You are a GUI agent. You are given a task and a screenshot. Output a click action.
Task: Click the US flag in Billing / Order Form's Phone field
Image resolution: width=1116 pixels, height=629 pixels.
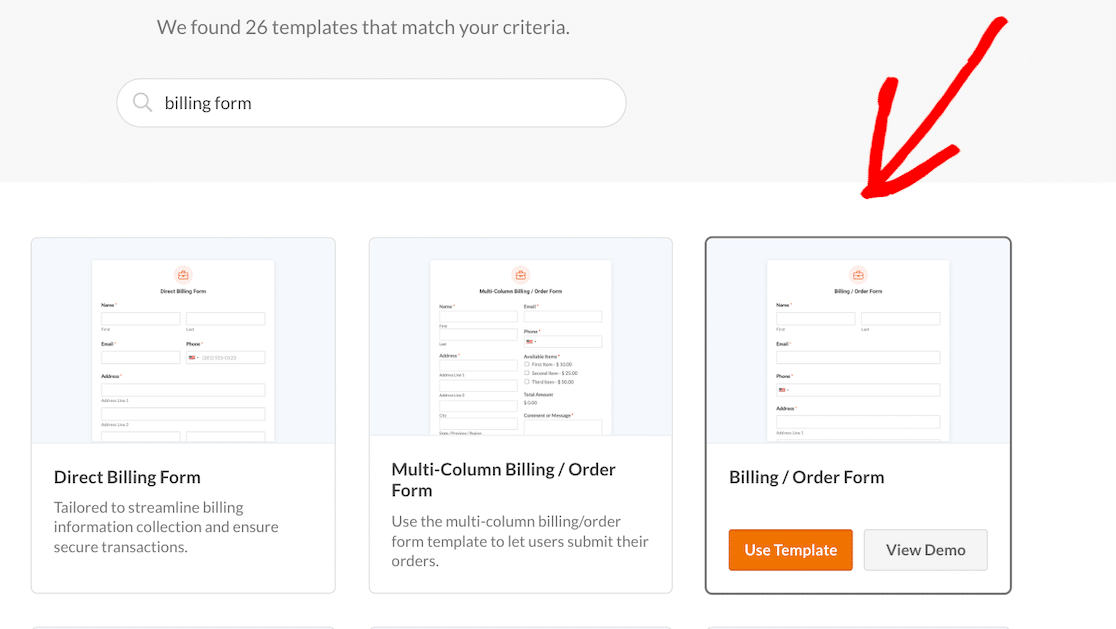coord(781,389)
